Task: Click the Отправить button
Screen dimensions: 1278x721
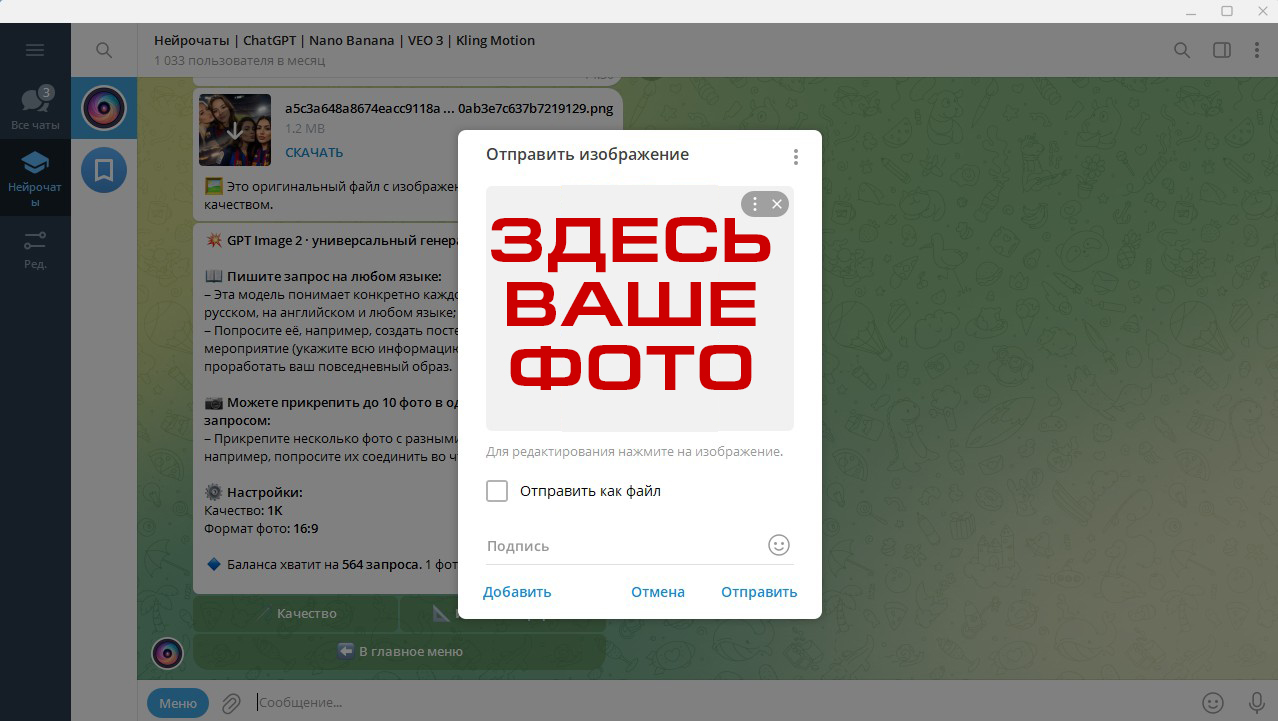Action: point(759,592)
